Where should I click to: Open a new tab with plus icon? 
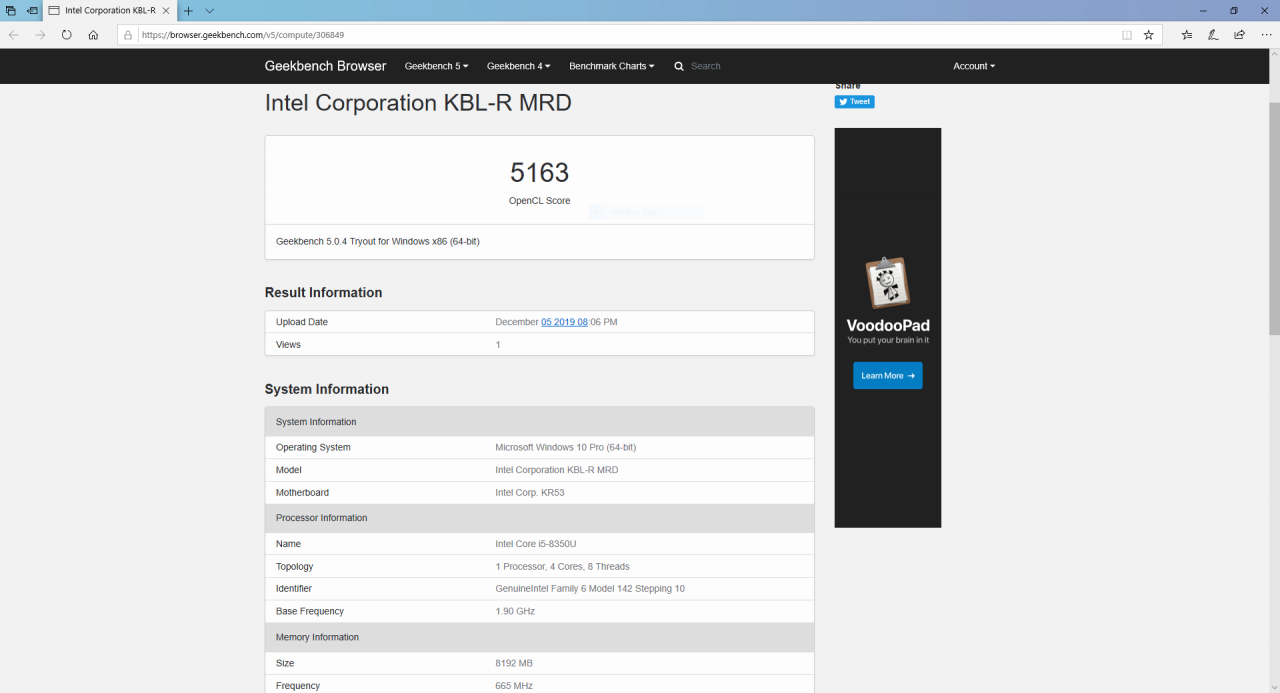pyautogui.click(x=188, y=10)
